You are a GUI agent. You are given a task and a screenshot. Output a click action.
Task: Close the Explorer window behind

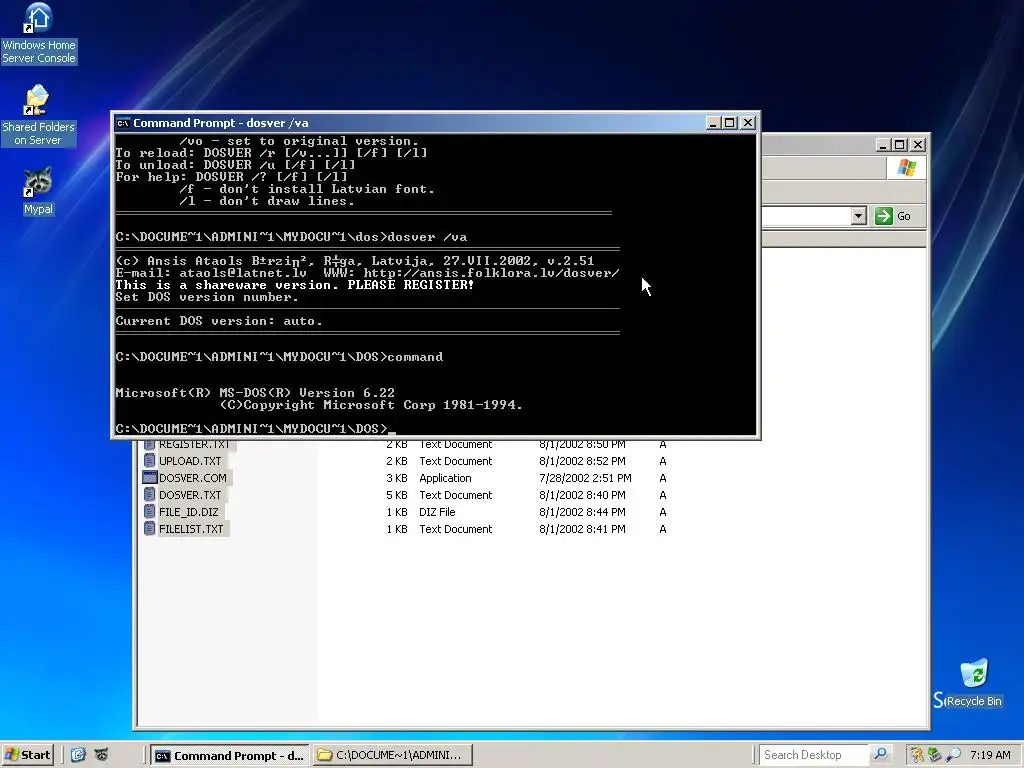click(x=918, y=145)
